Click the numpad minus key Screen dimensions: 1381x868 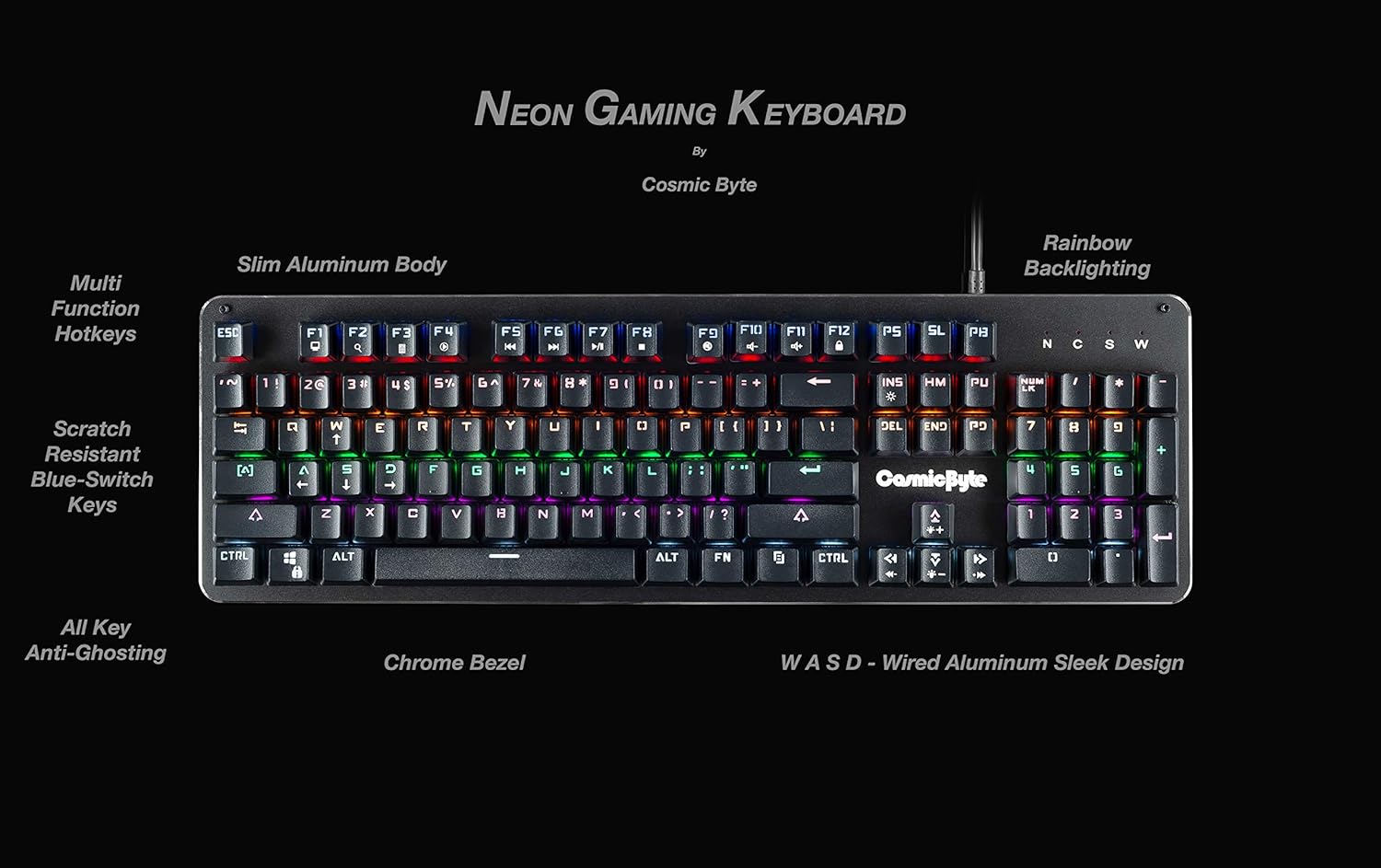pyautogui.click(x=1162, y=389)
